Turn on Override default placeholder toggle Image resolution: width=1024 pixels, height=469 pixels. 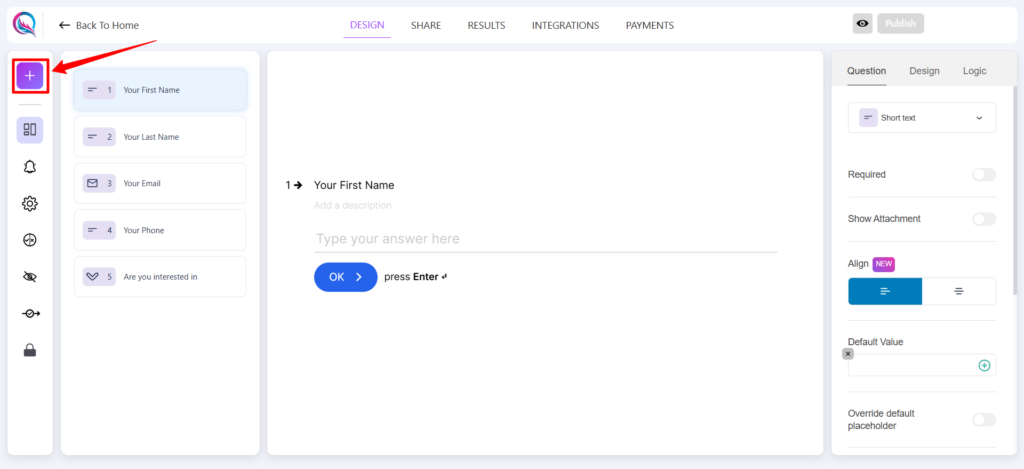point(983,420)
